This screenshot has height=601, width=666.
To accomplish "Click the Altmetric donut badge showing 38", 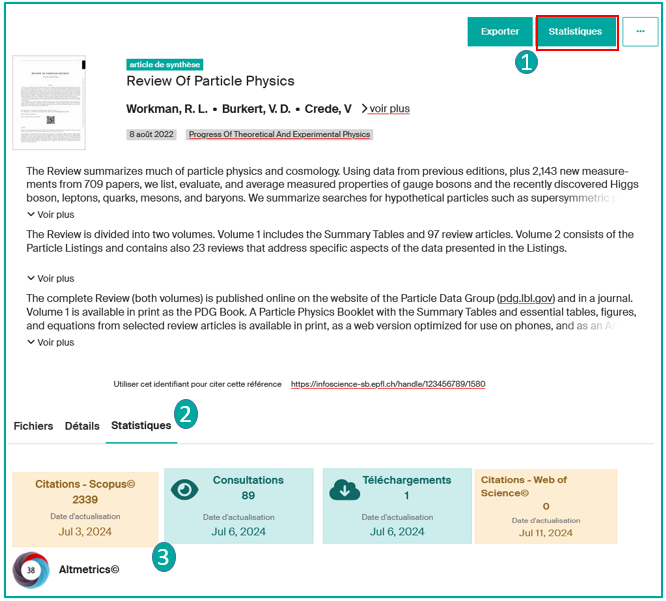I will coord(31,569).
